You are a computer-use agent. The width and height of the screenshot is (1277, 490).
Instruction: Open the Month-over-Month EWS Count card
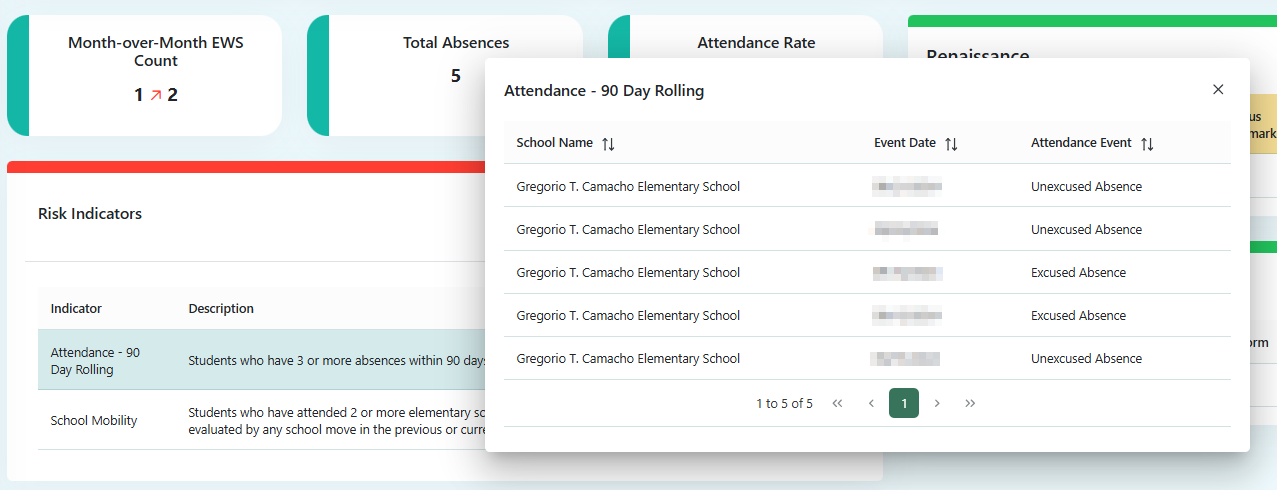pyautogui.click(x=155, y=75)
